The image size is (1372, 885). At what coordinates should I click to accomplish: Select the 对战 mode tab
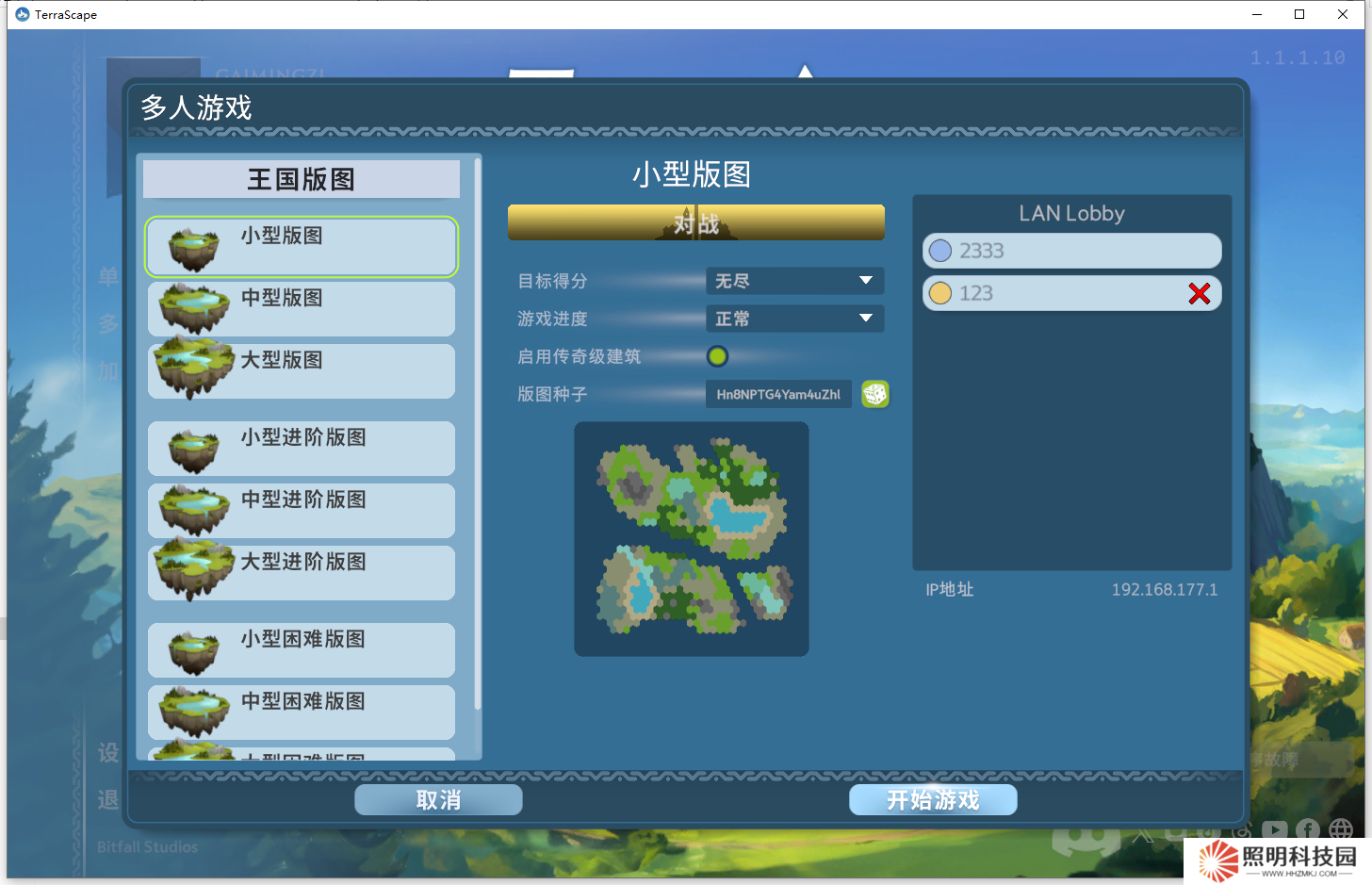tap(695, 222)
